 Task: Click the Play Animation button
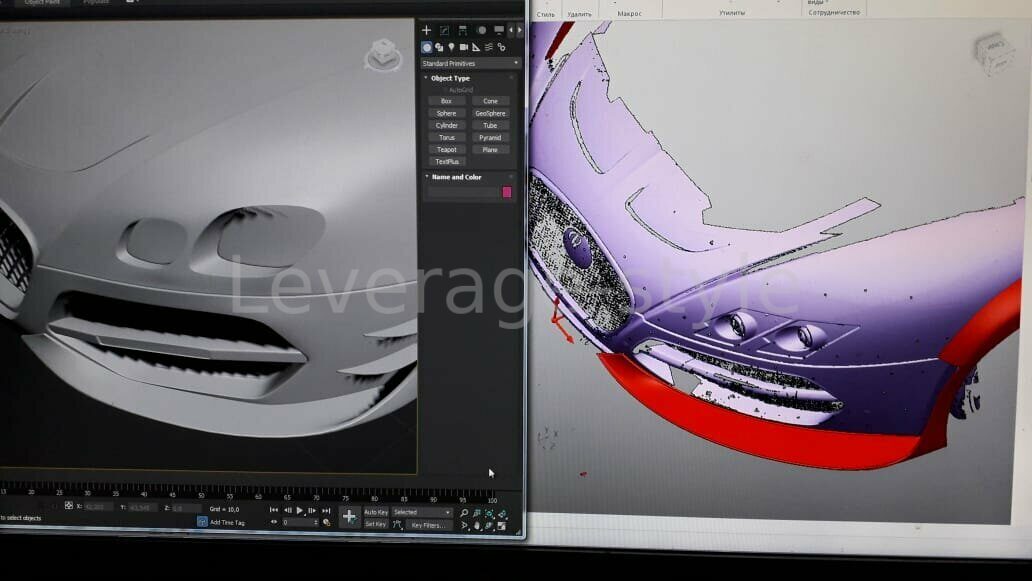pos(299,511)
